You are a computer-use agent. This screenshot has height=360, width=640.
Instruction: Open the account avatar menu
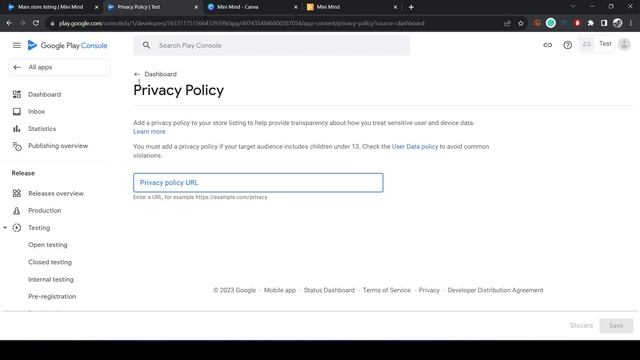[624, 44]
